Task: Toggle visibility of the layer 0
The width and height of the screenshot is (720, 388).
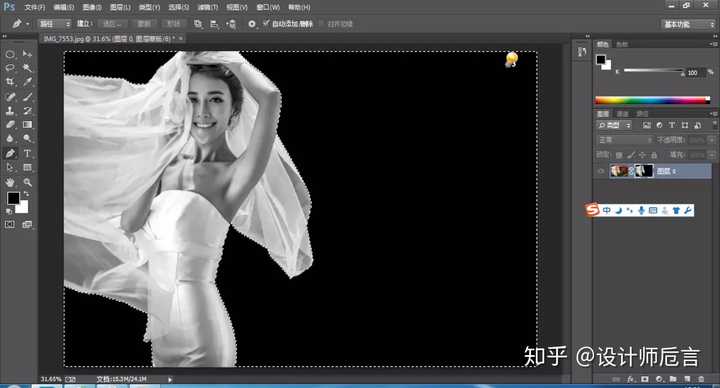Action: (601, 171)
